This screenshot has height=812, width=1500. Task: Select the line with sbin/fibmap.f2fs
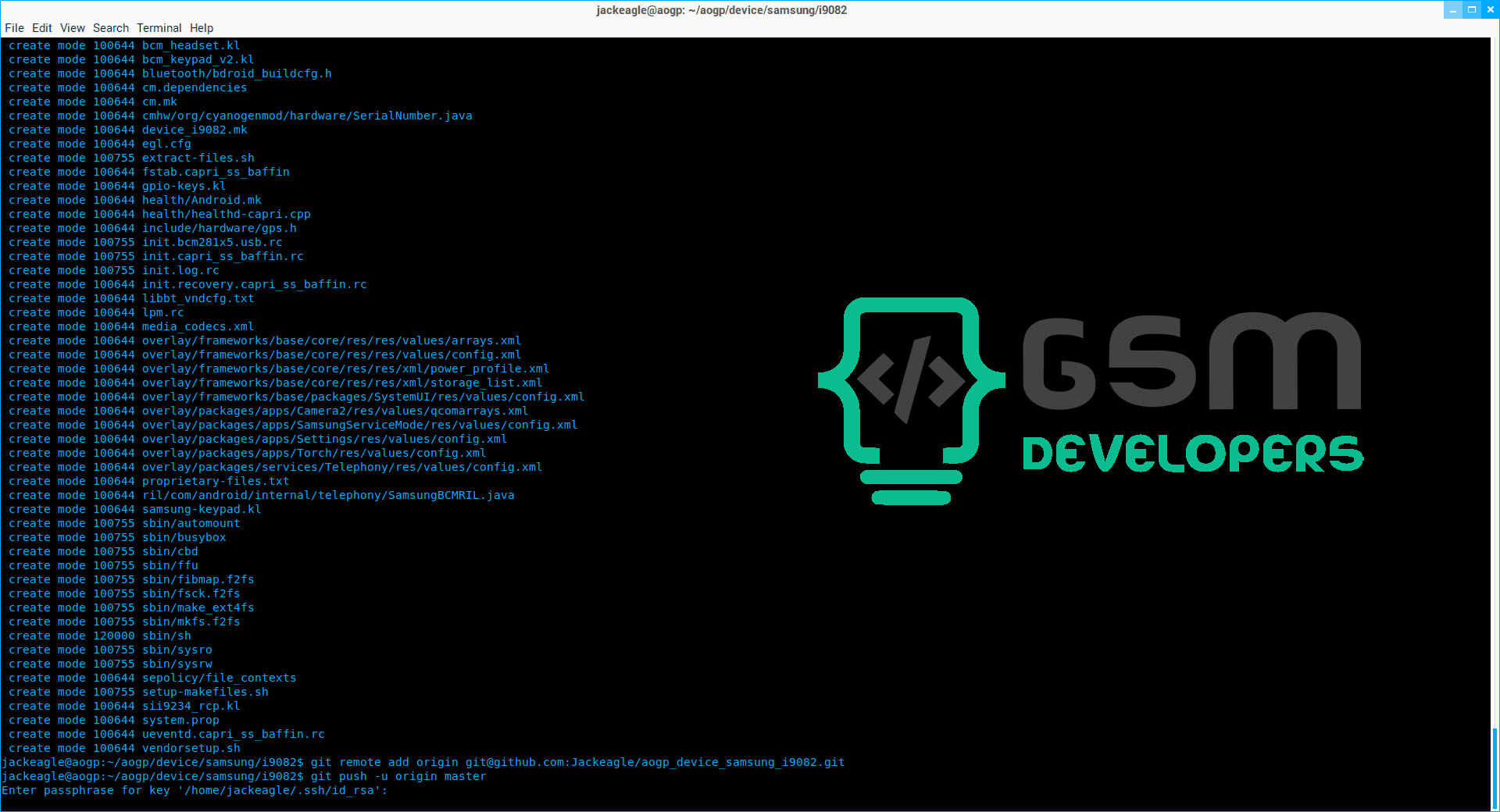pos(131,580)
